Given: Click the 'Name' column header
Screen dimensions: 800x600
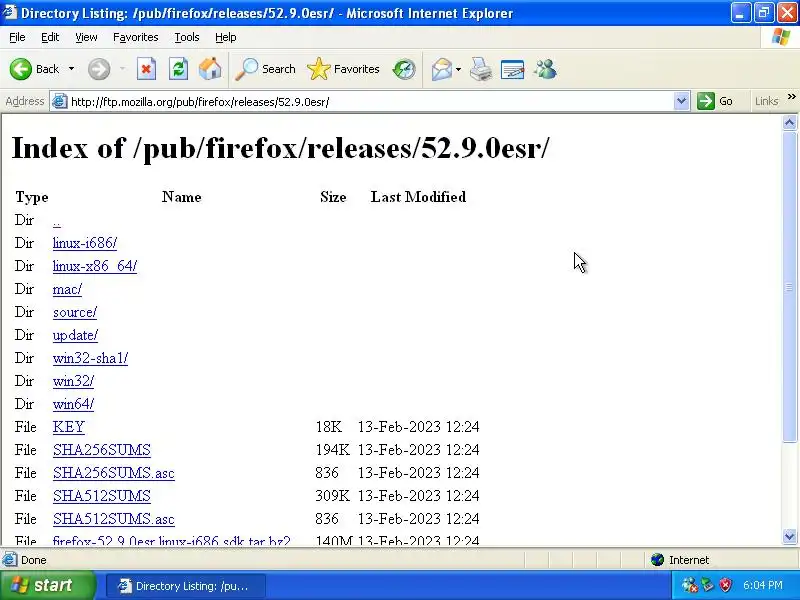Looking at the screenshot, I should coord(182,197).
